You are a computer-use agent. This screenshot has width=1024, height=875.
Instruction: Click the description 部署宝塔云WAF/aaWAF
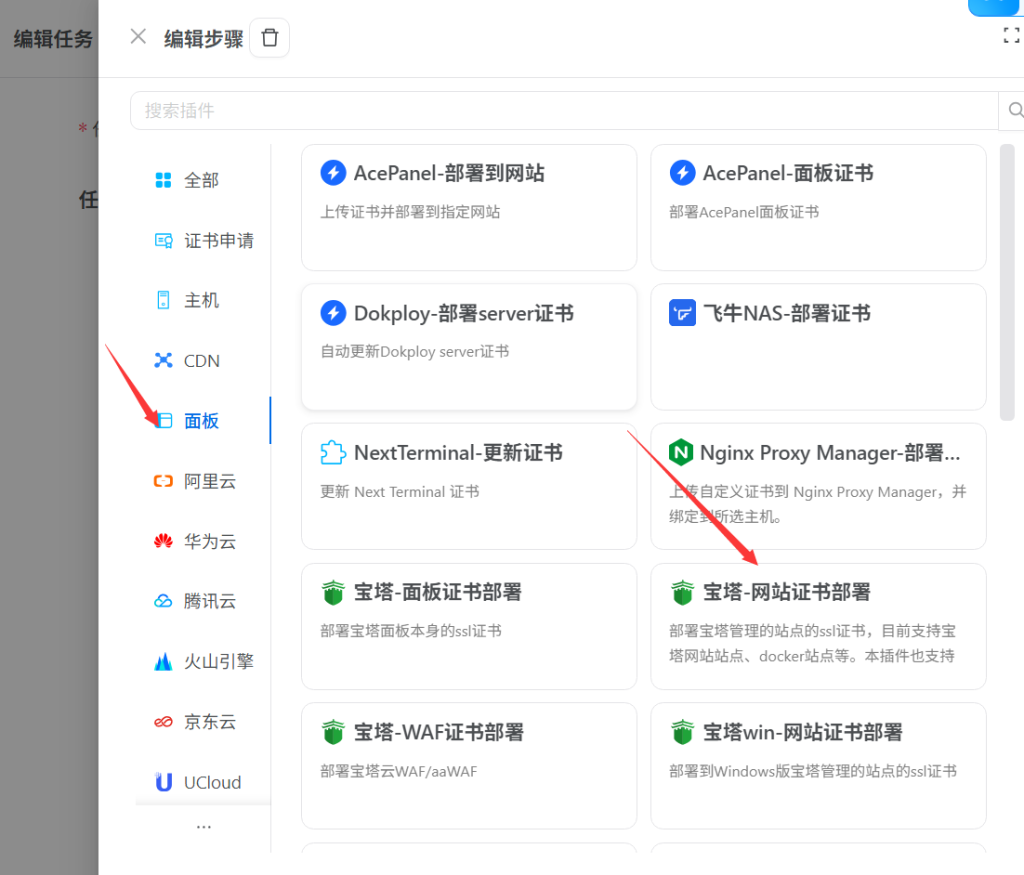coord(399,771)
